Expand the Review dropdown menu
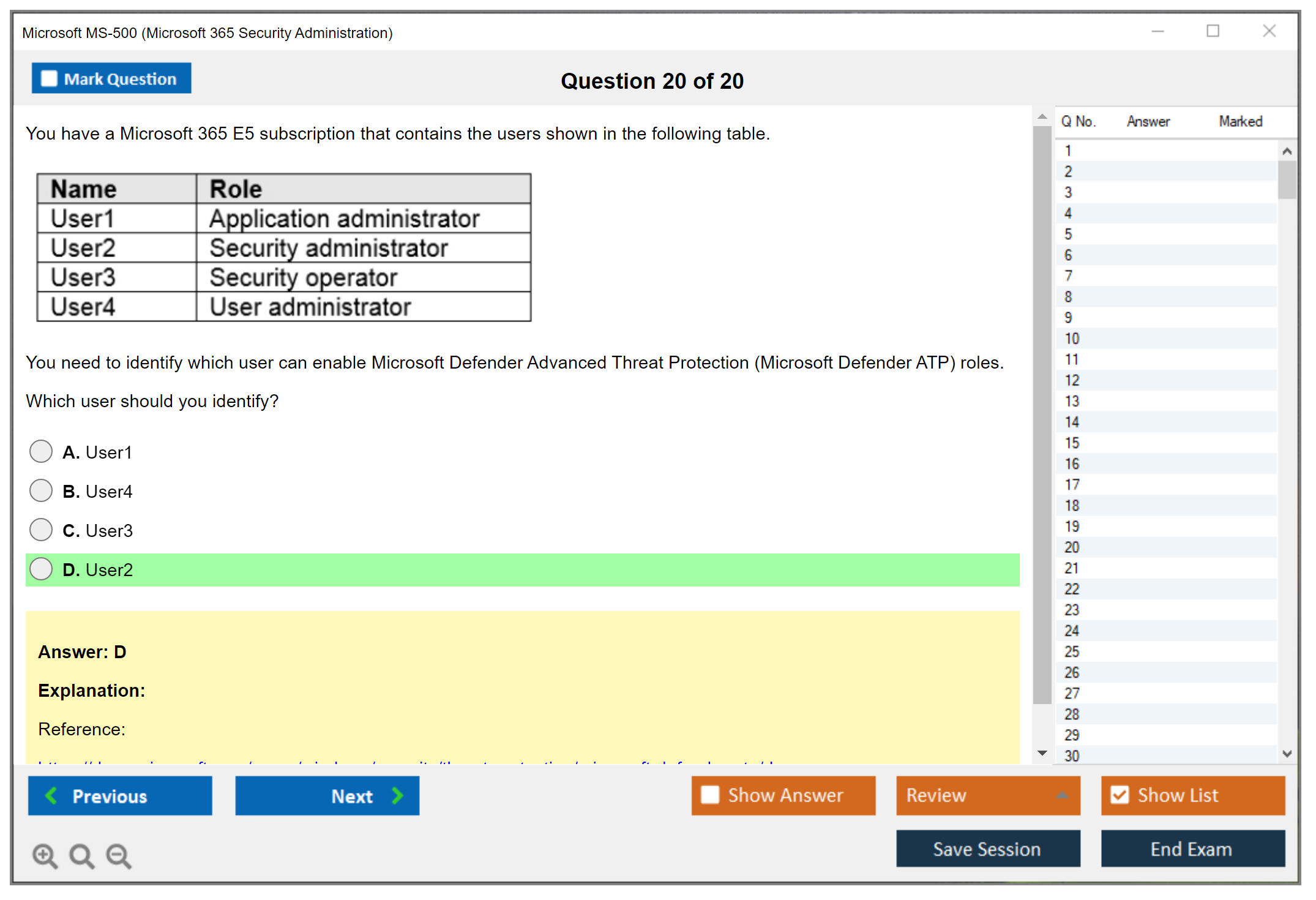This screenshot has height=900, width=1316. (1062, 795)
